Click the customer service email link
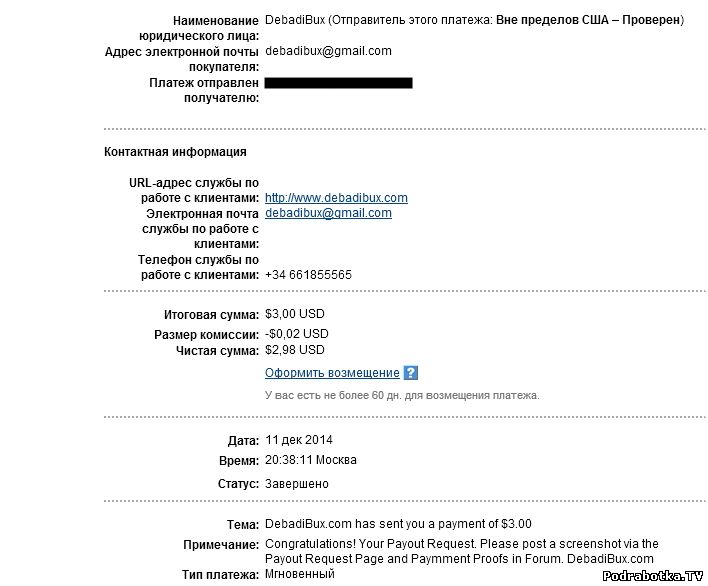708x586 pixels. point(328,213)
